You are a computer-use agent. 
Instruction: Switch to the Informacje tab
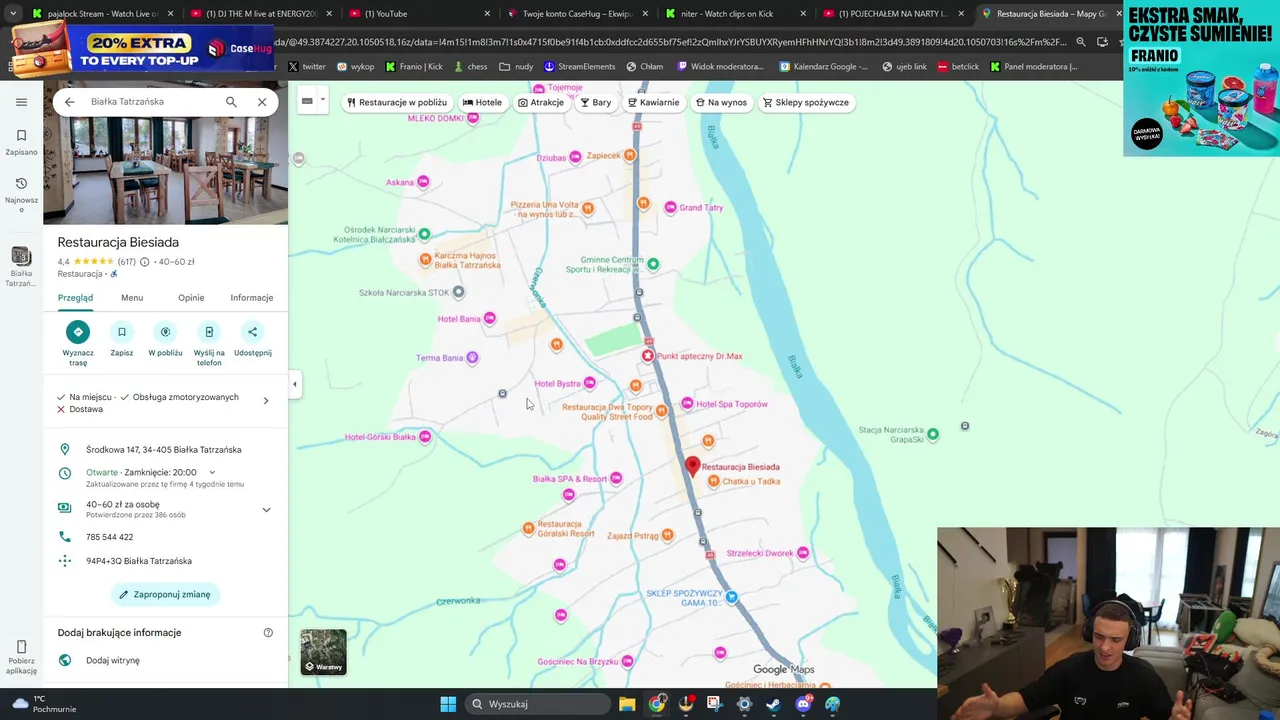point(252,298)
